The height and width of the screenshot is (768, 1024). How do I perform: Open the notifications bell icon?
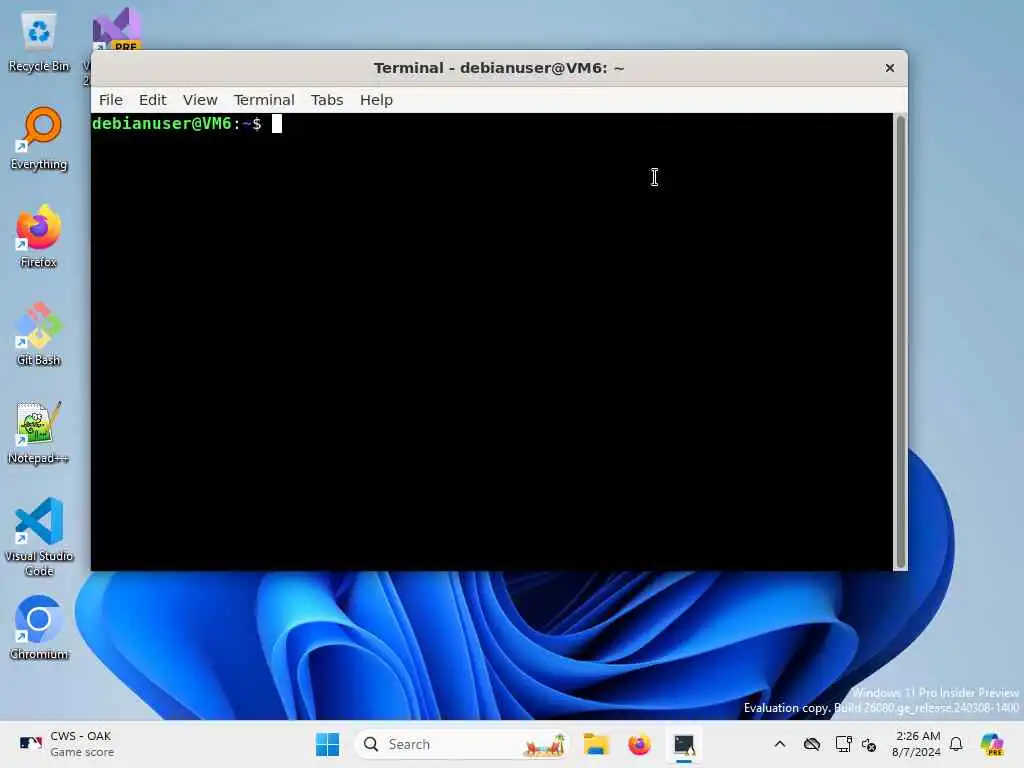[x=956, y=744]
